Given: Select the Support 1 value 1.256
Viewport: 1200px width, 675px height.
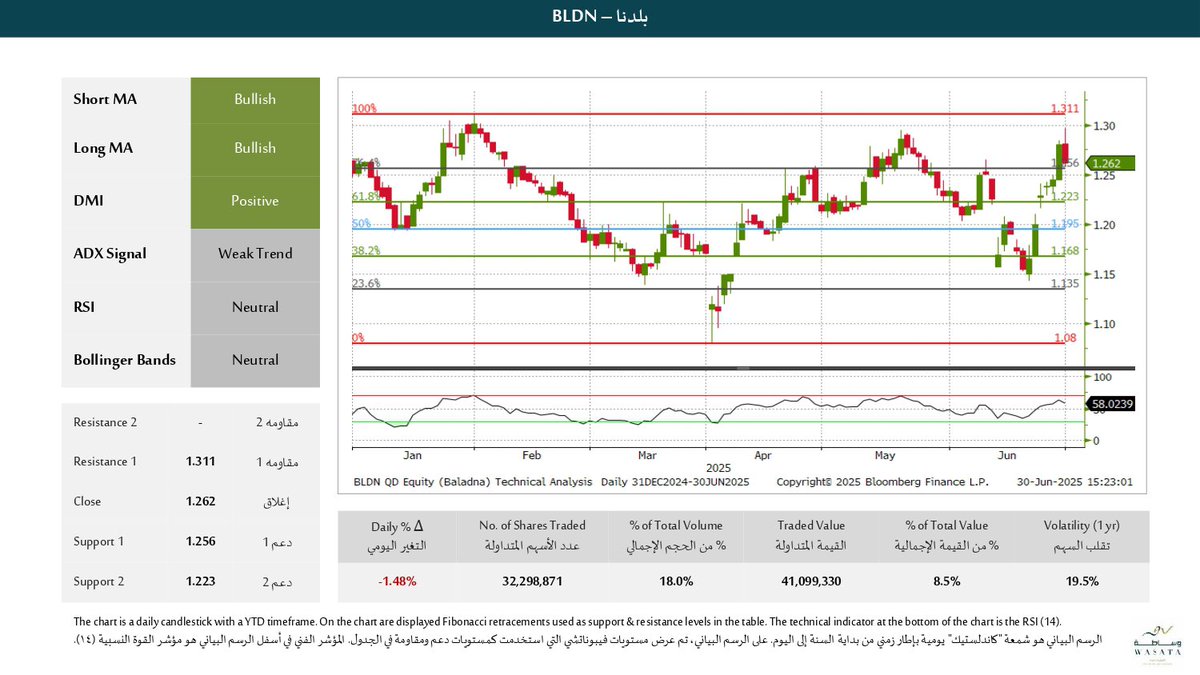Looking at the screenshot, I should (x=200, y=541).
